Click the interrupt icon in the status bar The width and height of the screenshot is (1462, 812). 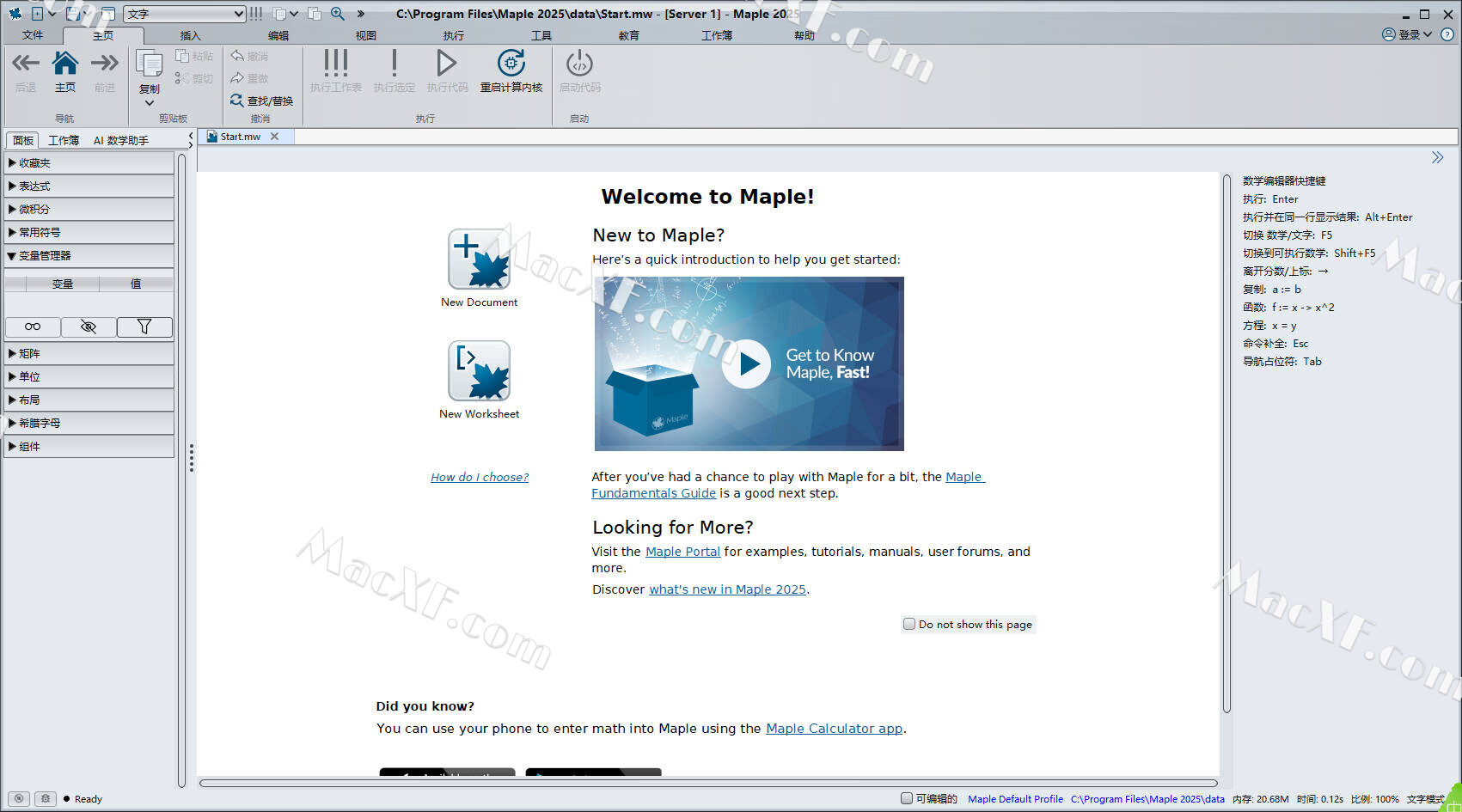19,798
